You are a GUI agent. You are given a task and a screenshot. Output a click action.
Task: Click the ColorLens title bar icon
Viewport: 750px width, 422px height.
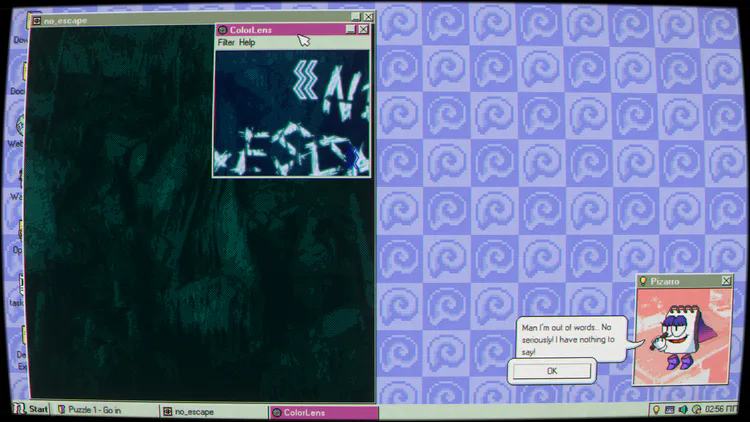pos(222,30)
